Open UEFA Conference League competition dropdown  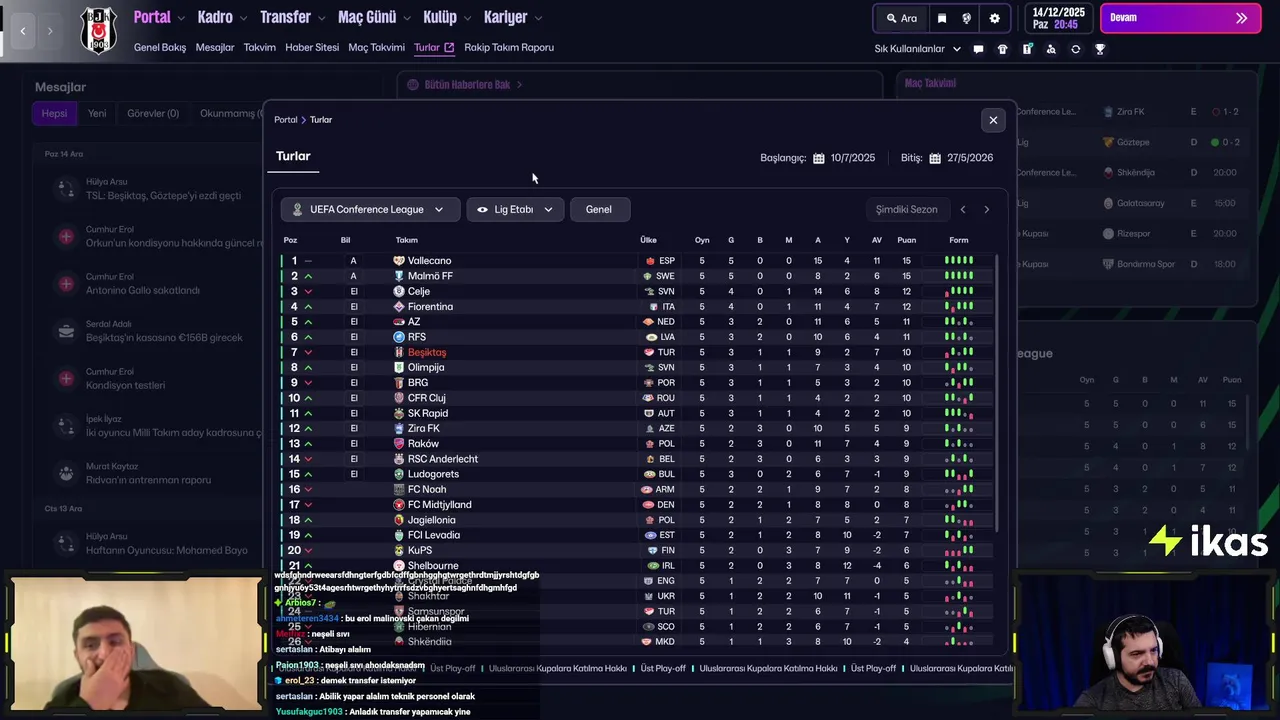click(x=370, y=209)
